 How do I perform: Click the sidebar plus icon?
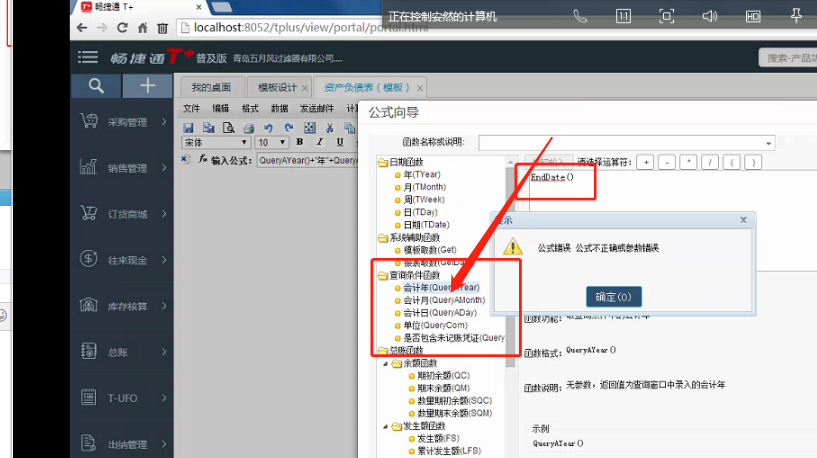147,85
